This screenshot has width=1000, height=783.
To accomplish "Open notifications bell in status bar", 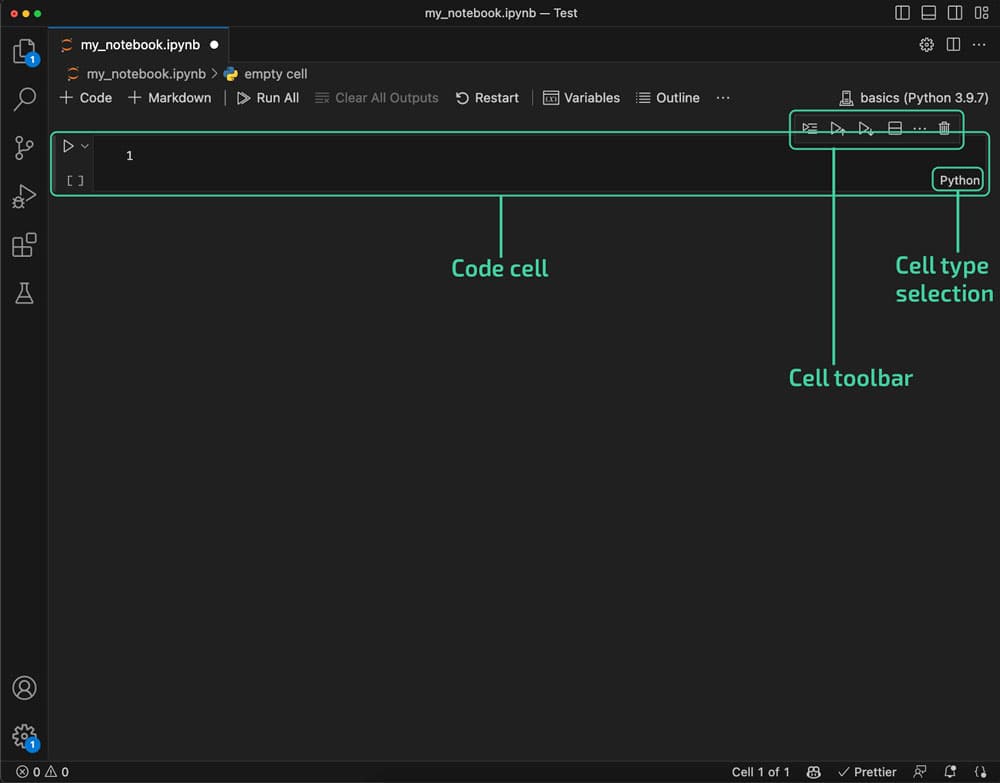I will pos(950,772).
